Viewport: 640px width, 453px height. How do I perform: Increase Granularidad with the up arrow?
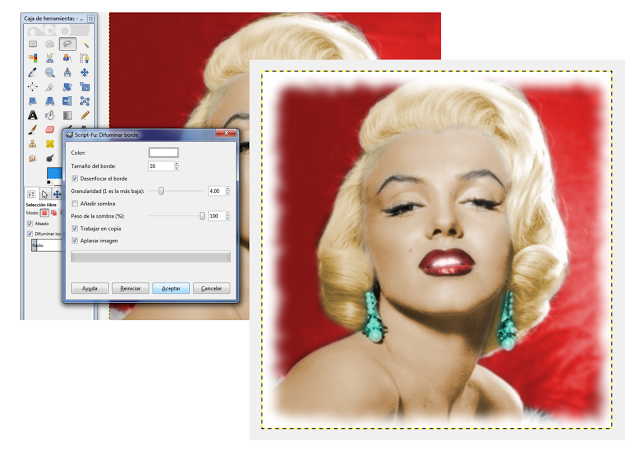[x=228, y=189]
